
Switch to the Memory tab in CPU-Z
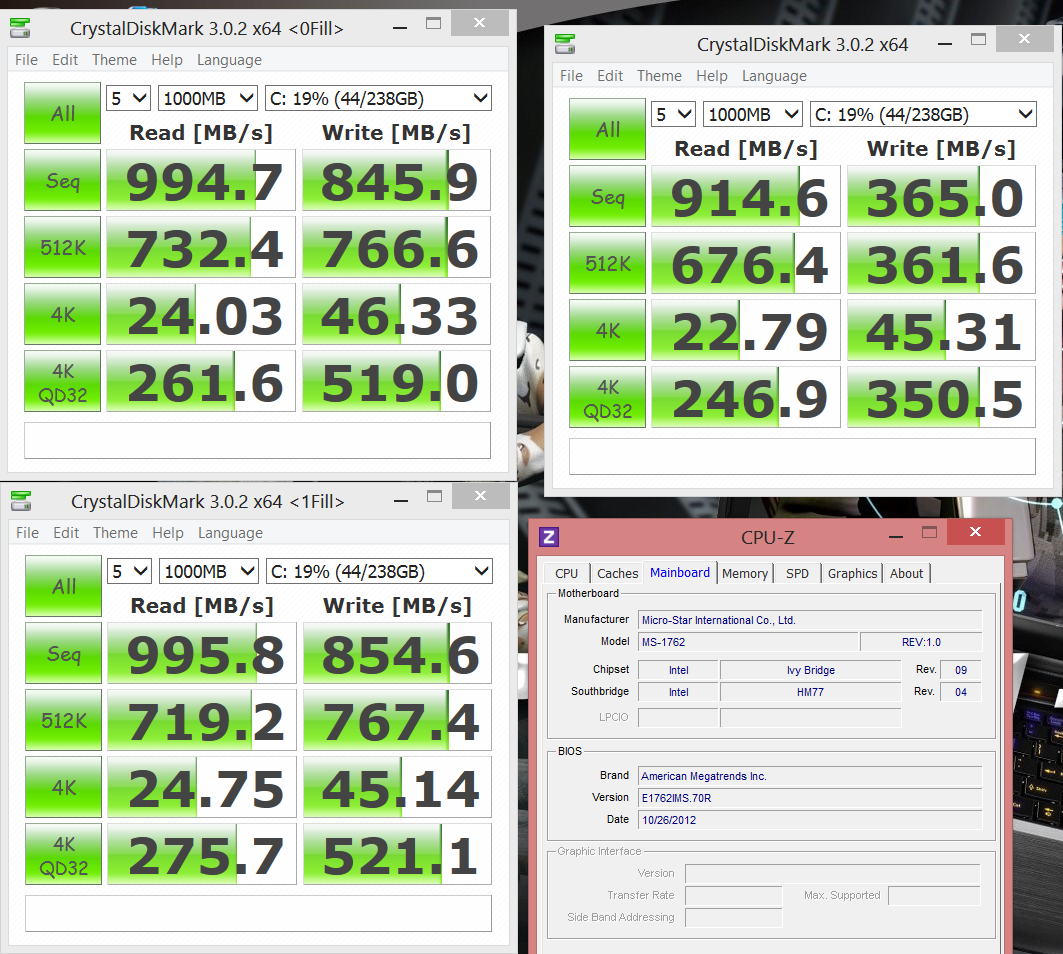(744, 574)
